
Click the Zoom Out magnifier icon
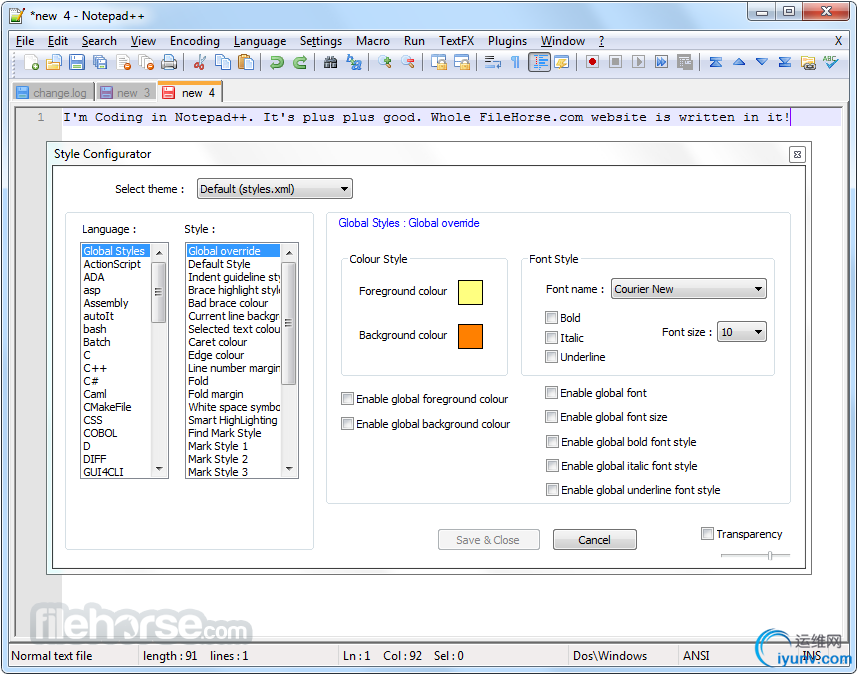click(407, 62)
